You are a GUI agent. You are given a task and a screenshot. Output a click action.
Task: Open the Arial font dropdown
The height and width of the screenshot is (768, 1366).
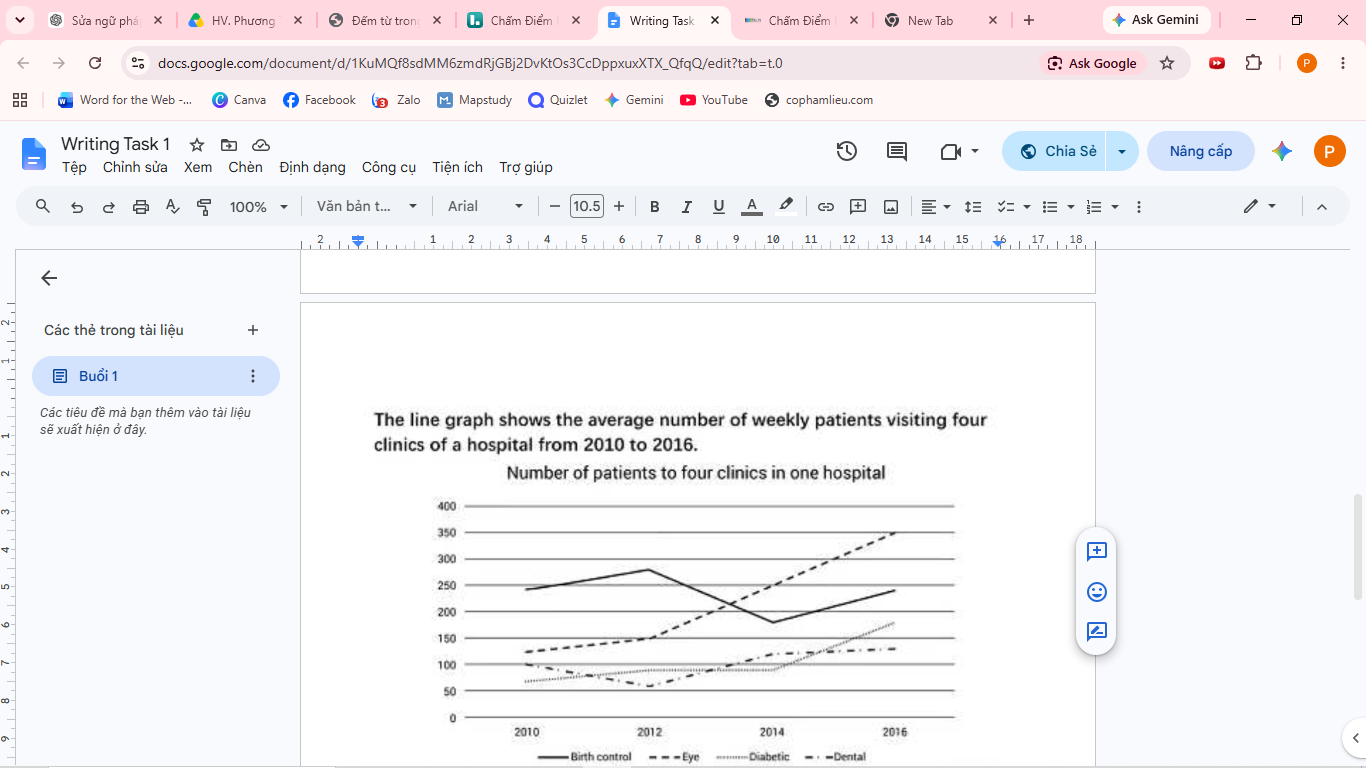(x=485, y=207)
